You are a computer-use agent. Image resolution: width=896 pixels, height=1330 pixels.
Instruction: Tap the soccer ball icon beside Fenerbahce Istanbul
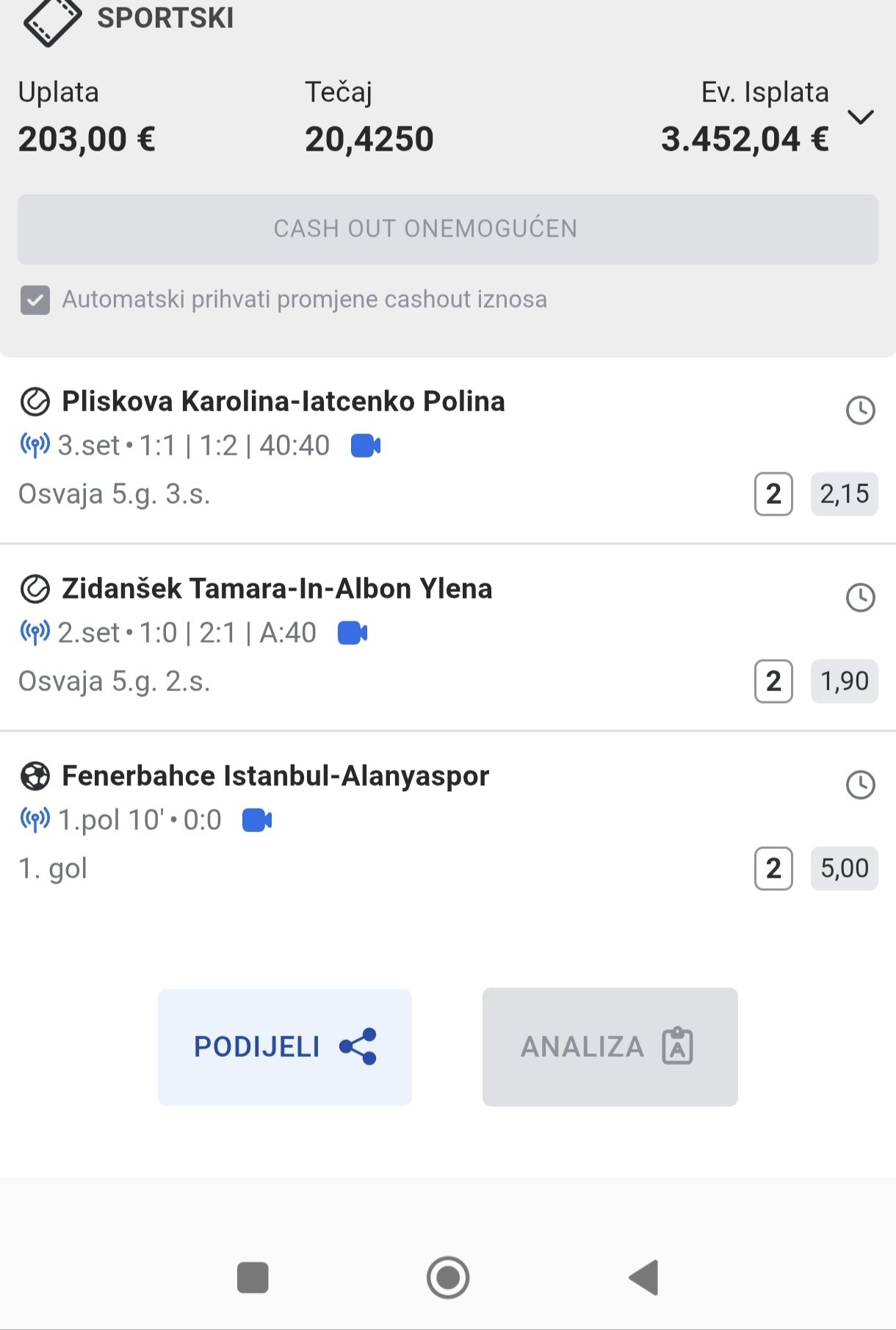(x=35, y=776)
